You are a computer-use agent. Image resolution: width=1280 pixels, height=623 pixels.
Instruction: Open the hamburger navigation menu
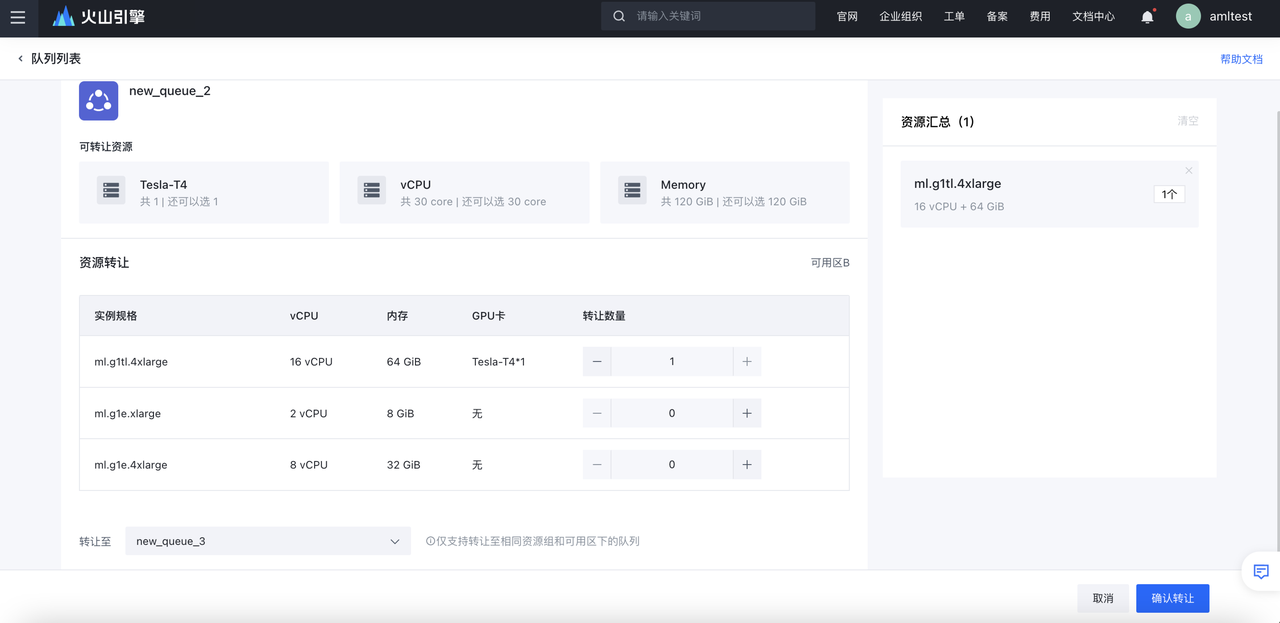click(x=18, y=17)
